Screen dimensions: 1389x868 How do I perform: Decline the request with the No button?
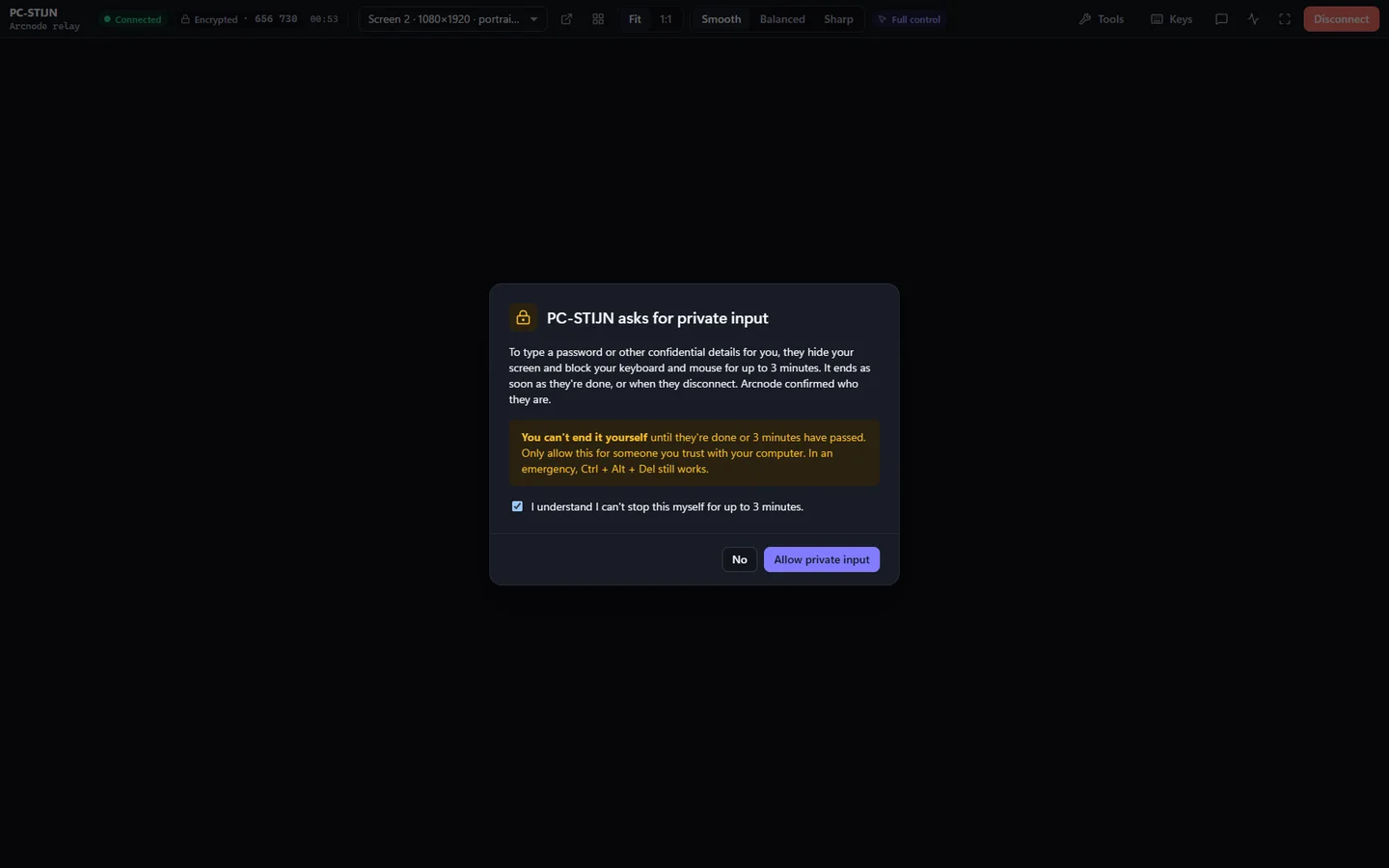[739, 559]
